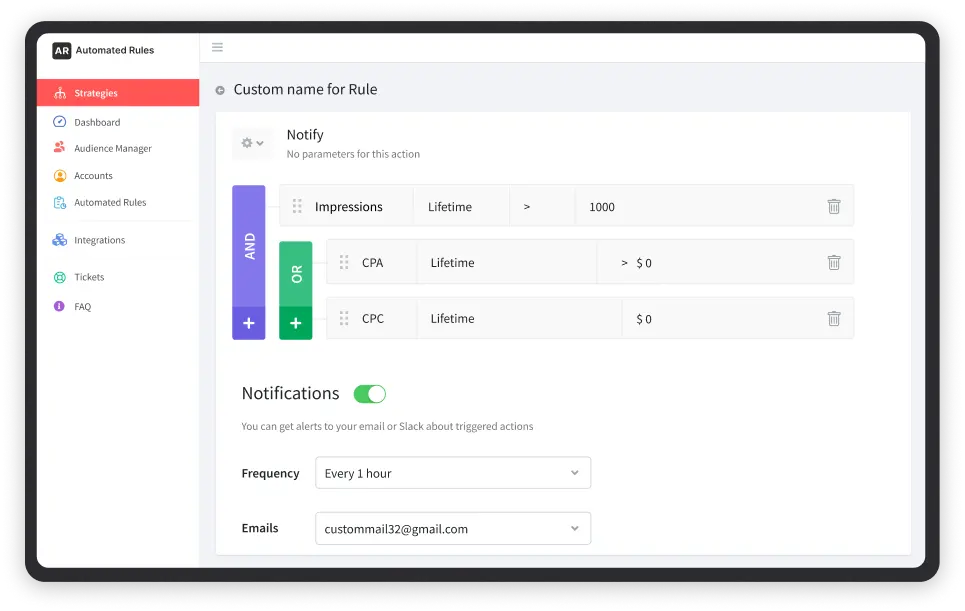The width and height of the screenshot is (965, 611).
Task: Open the gear action settings dropdown
Action: 252,143
